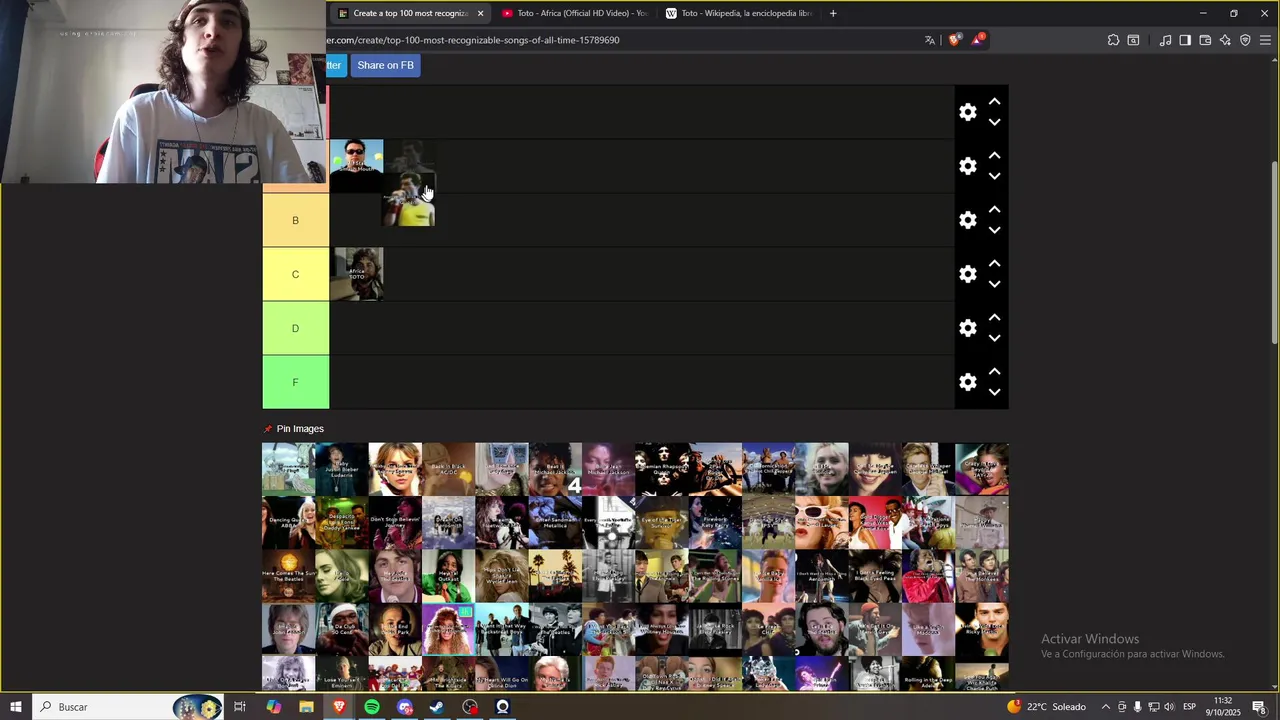Open Spotify from the taskbar

point(372,707)
